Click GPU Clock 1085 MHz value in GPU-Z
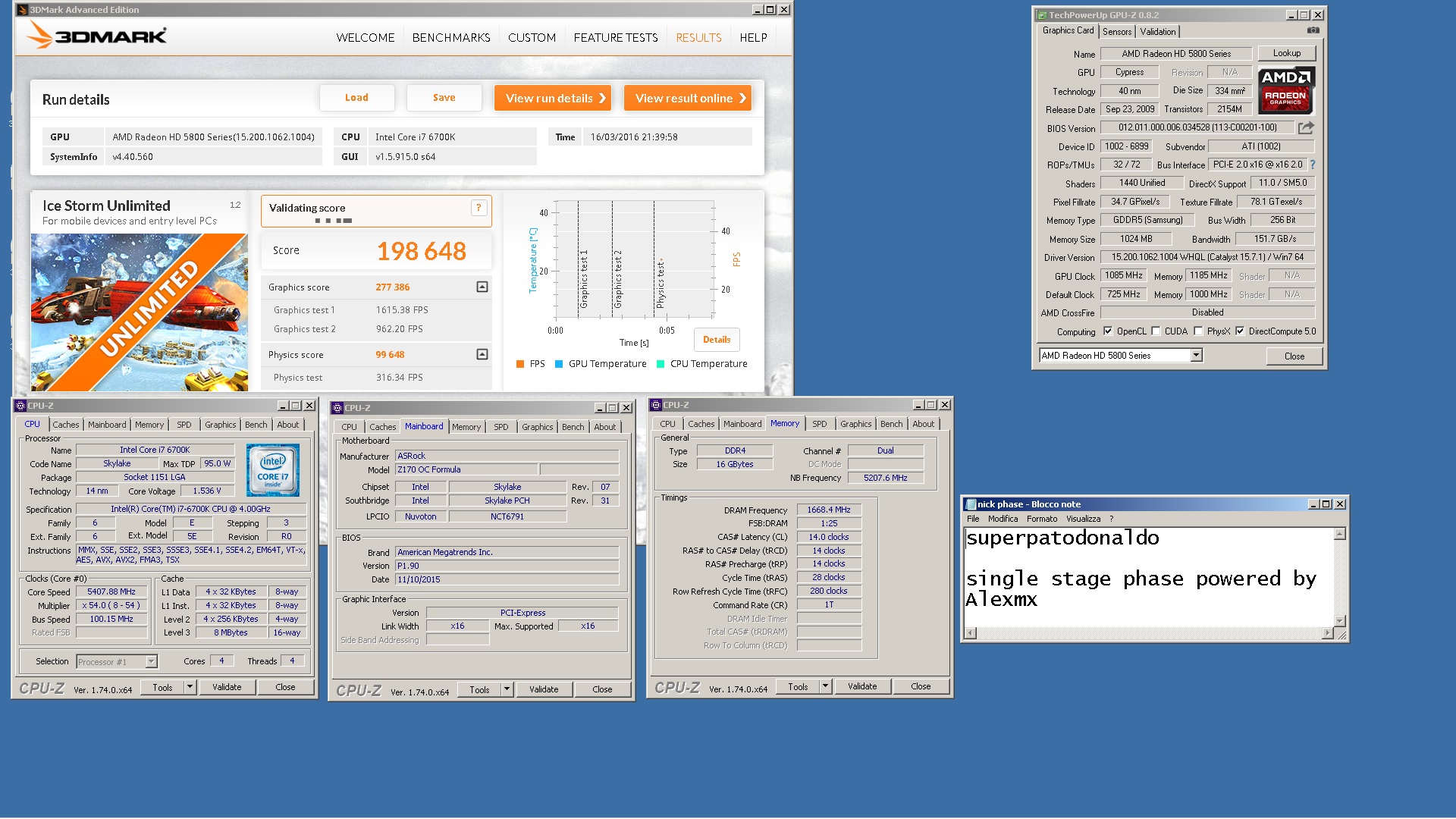The height and width of the screenshot is (819, 1456). 1124,275
